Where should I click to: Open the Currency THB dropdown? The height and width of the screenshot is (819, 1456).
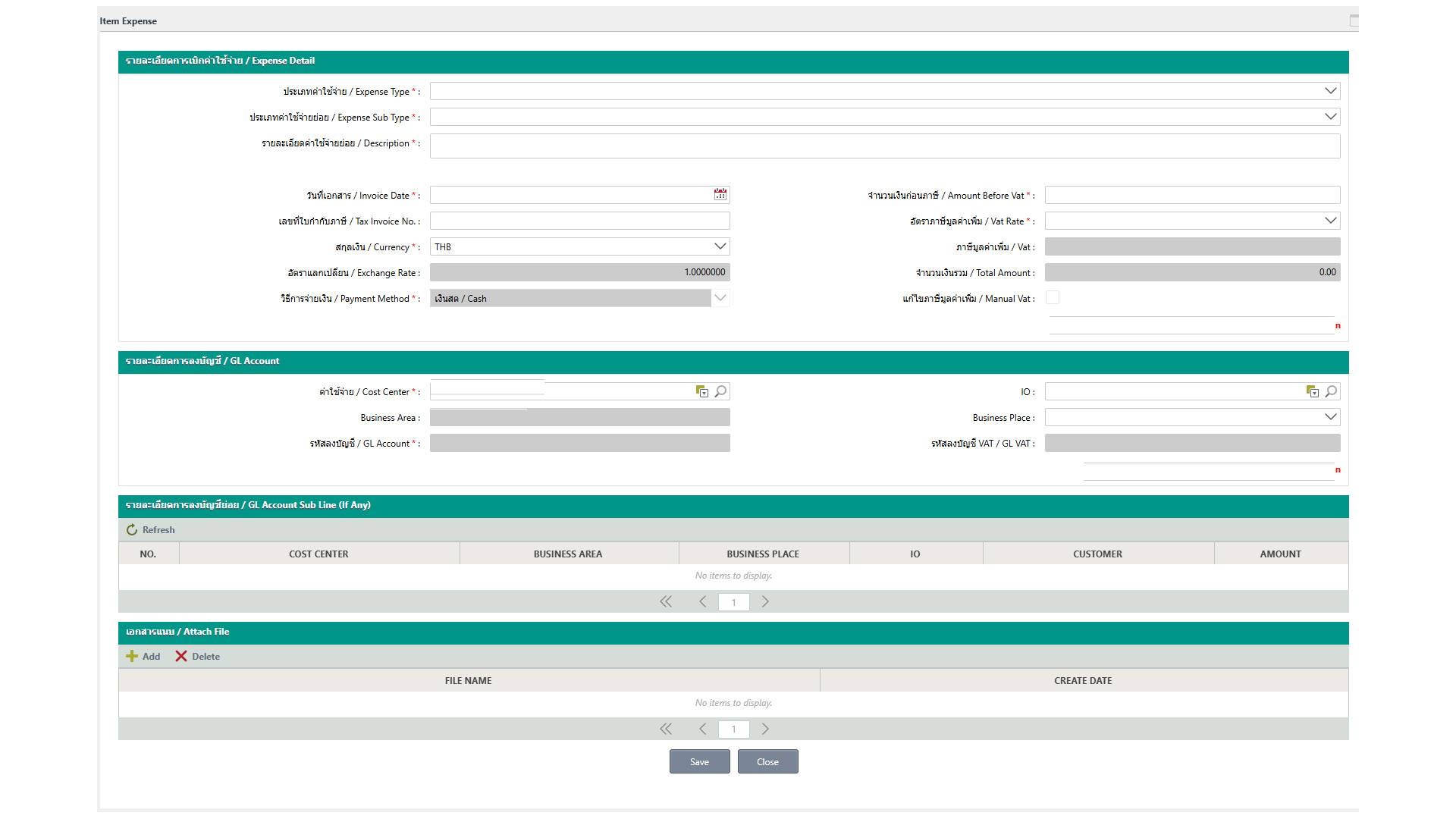click(720, 246)
